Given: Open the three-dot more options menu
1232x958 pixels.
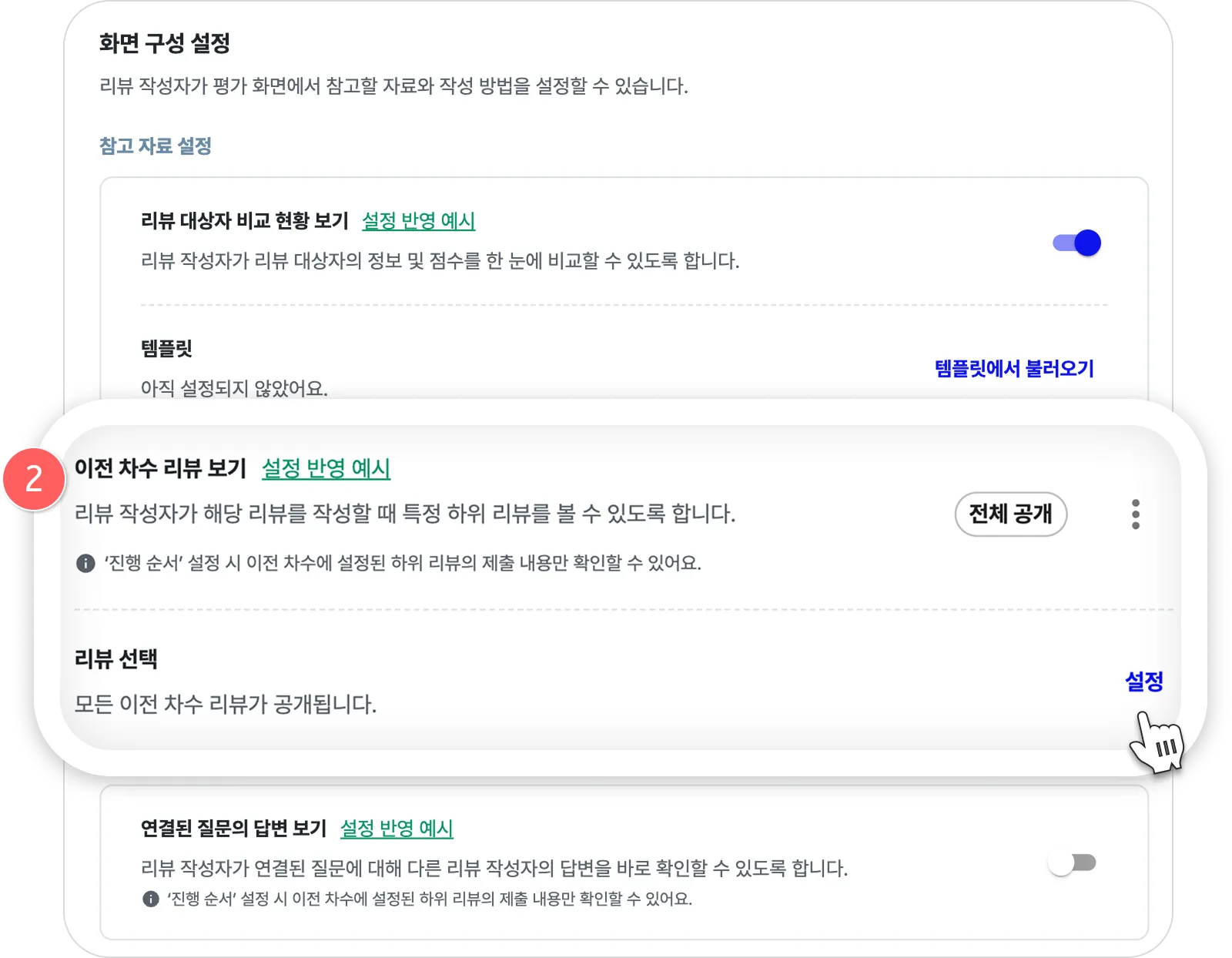Looking at the screenshot, I should [1136, 514].
